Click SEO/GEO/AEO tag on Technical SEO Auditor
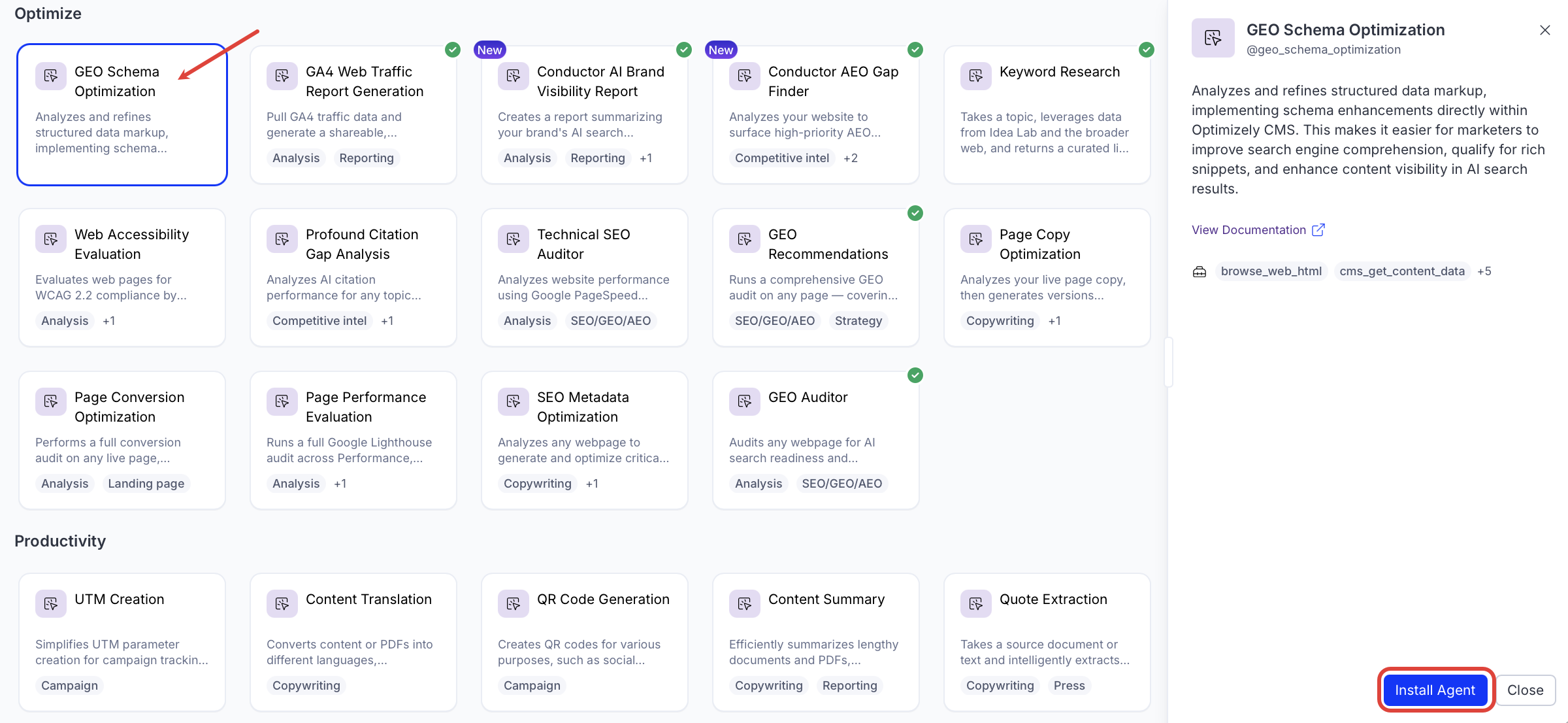Screen dimensions: 1568x723 point(611,321)
